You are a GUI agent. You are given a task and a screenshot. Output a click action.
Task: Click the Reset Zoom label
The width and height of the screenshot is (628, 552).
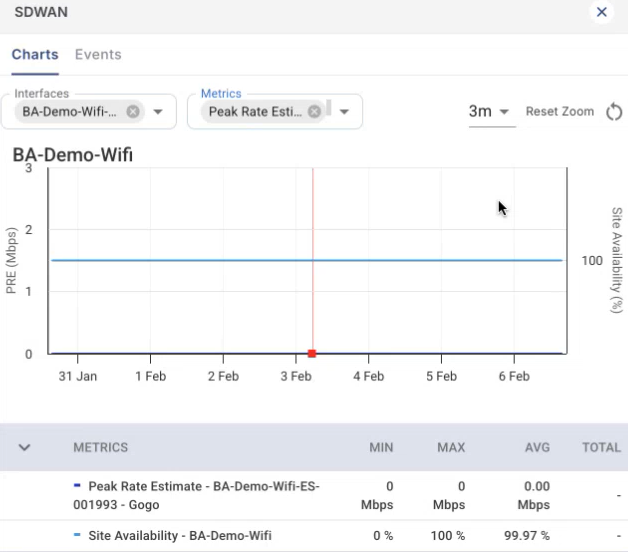[559, 111]
